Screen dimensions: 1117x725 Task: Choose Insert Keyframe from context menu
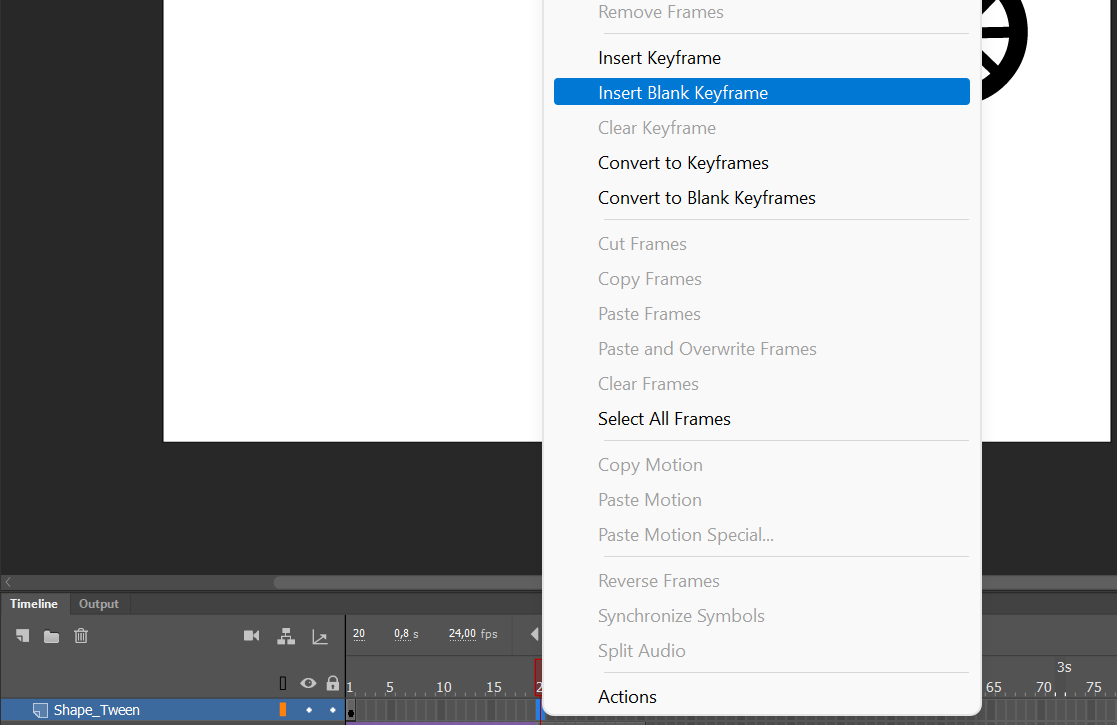coord(762,58)
